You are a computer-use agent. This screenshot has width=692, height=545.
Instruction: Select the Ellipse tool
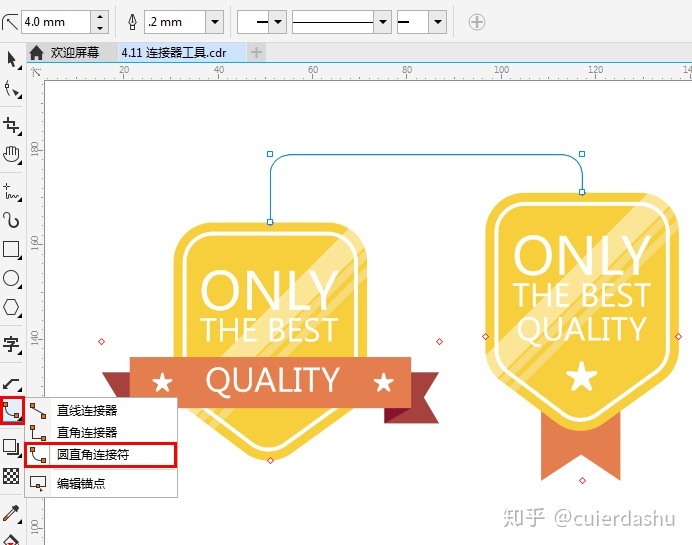pyautogui.click(x=12, y=279)
